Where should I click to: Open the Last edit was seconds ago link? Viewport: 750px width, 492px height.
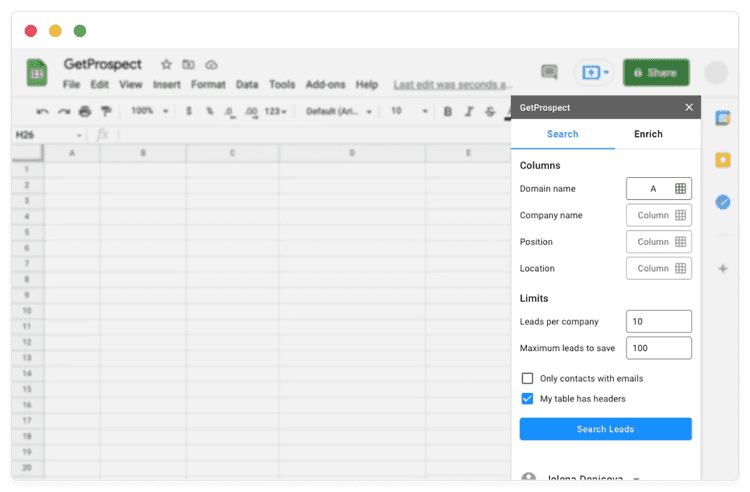click(x=452, y=85)
